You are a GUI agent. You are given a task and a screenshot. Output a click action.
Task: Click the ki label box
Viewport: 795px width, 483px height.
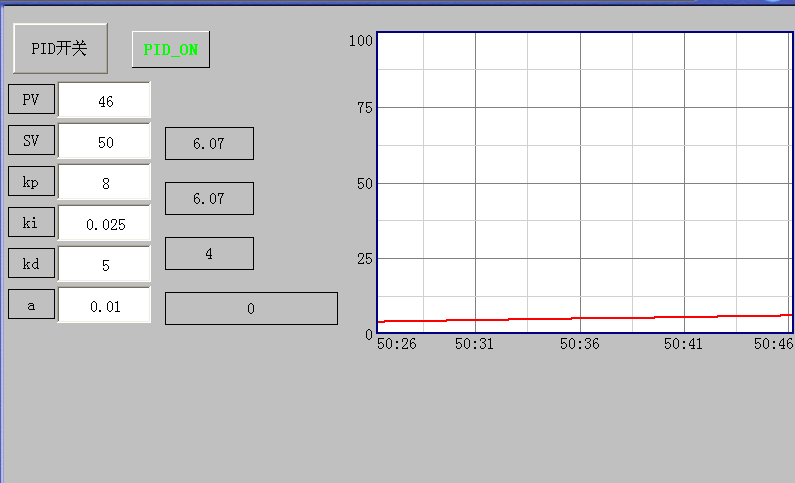coord(31,222)
